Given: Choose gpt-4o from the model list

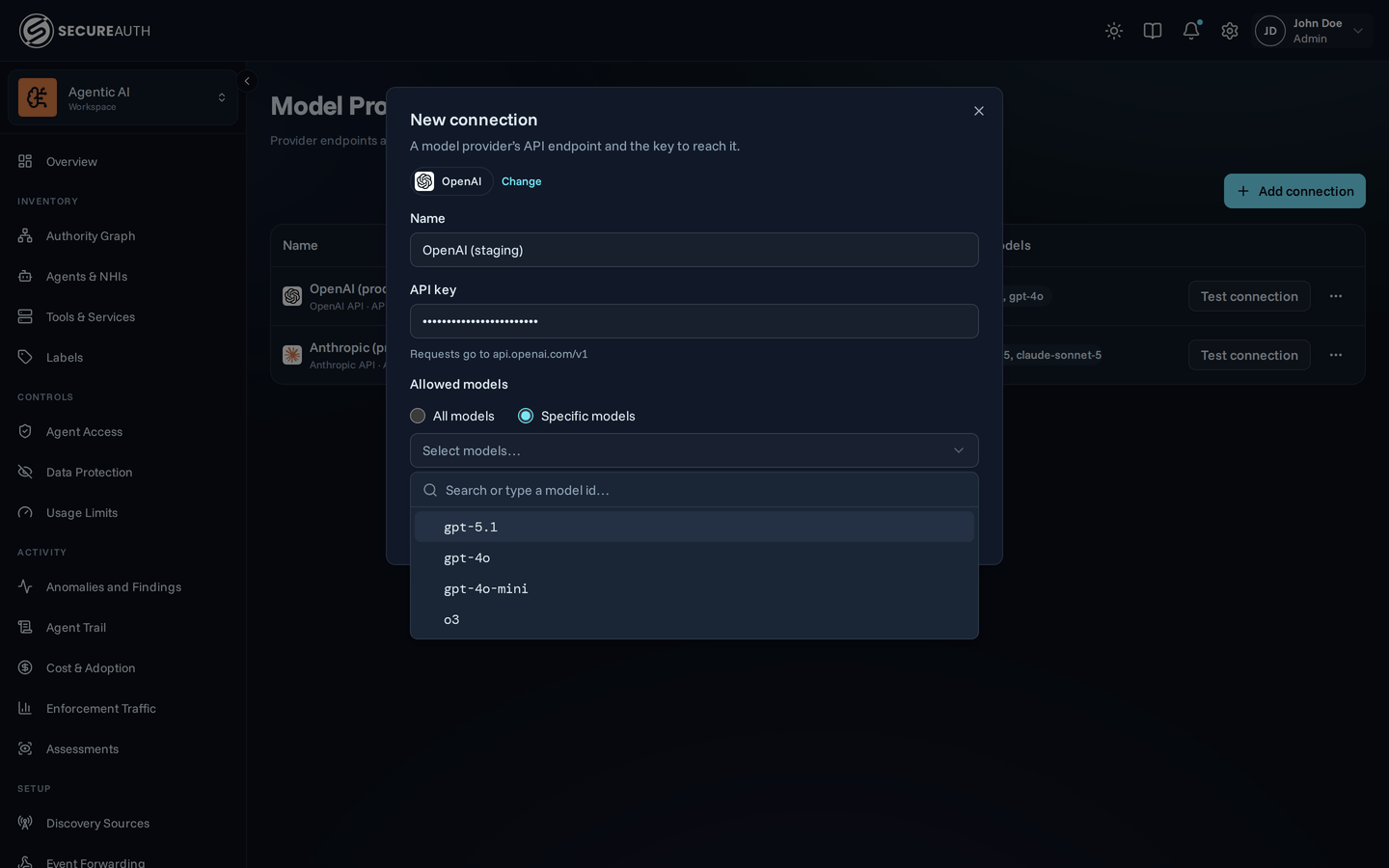Looking at the screenshot, I should tap(694, 557).
